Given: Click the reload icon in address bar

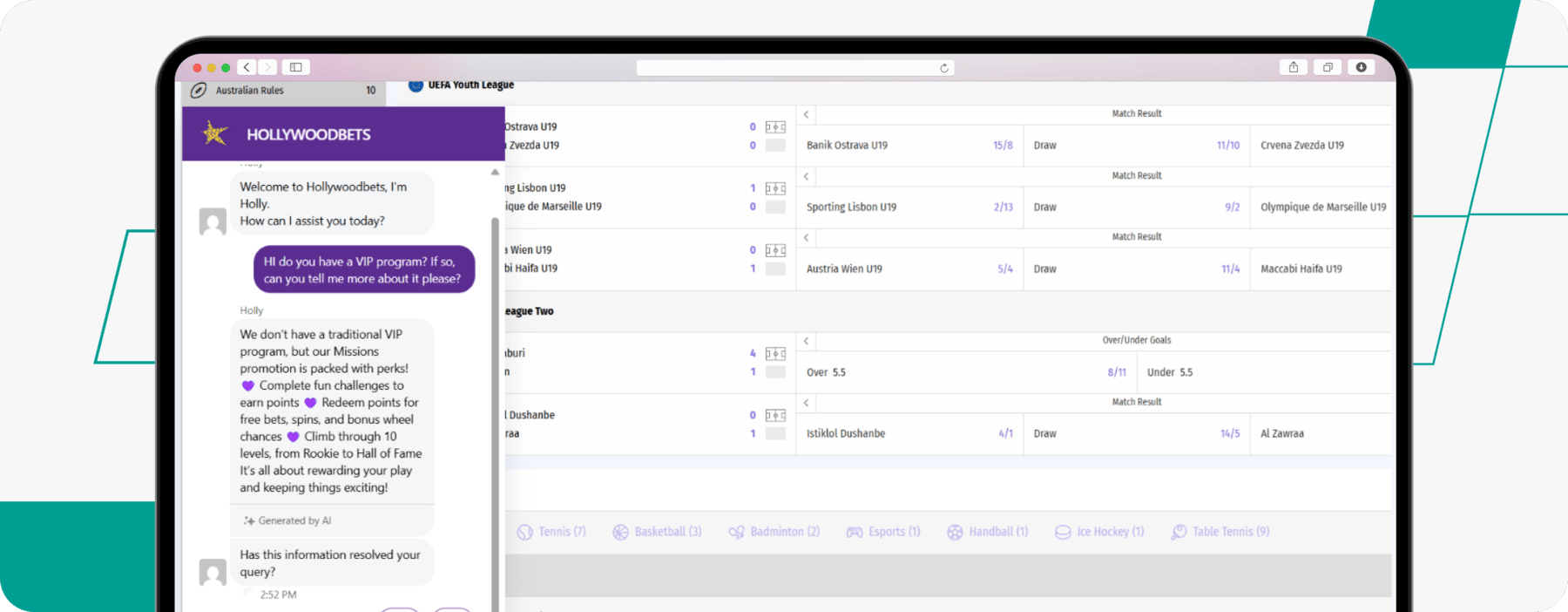Looking at the screenshot, I should pos(943,68).
